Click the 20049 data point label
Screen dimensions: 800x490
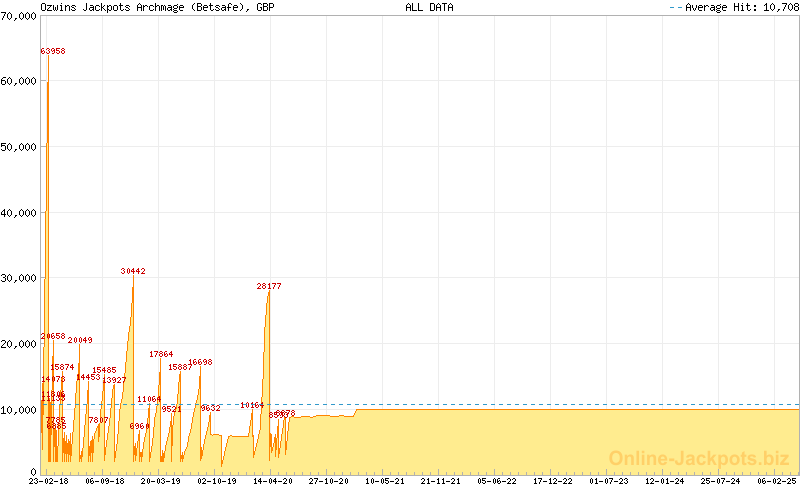coord(80,340)
